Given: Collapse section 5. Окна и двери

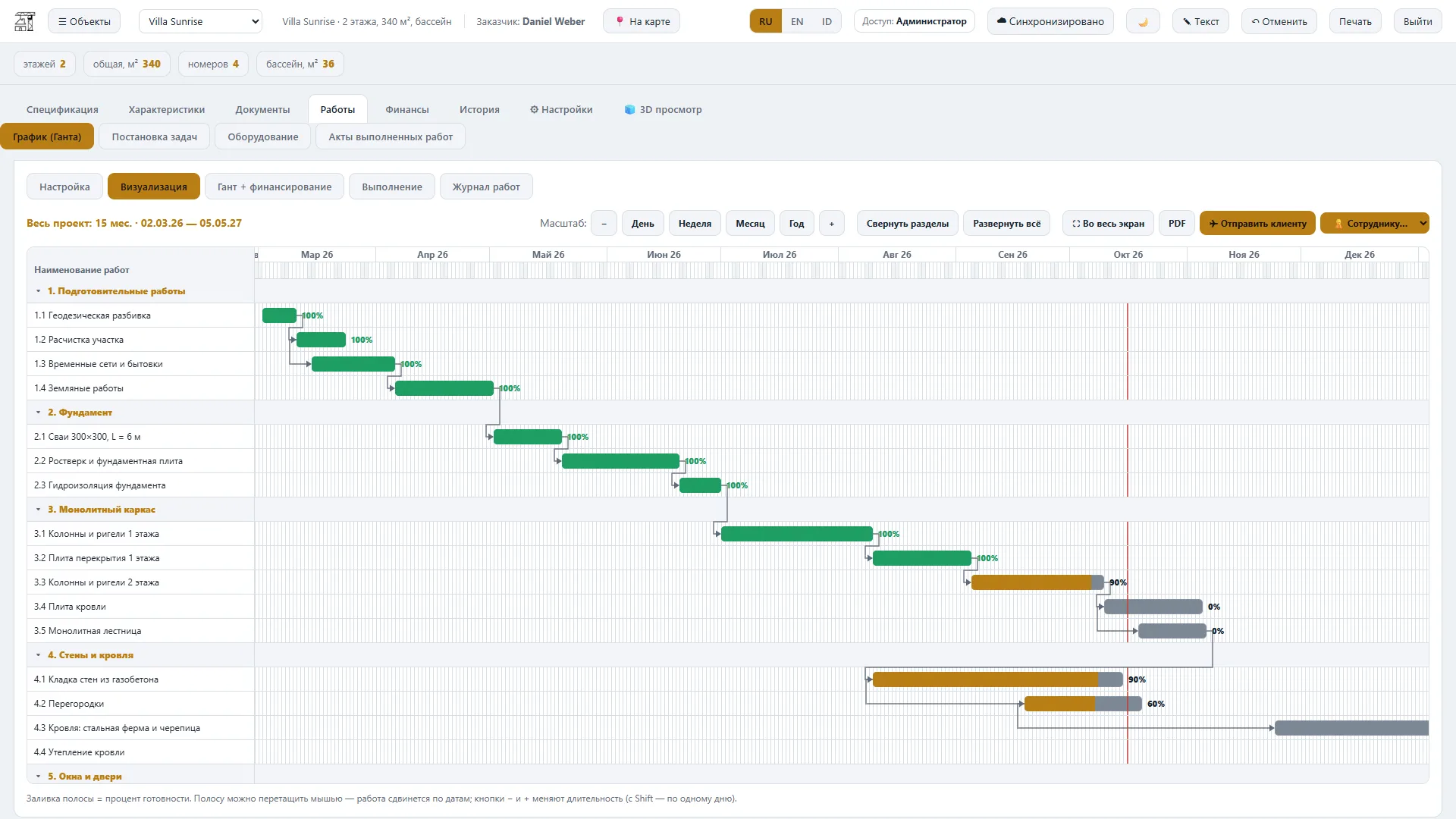Looking at the screenshot, I should (39, 777).
